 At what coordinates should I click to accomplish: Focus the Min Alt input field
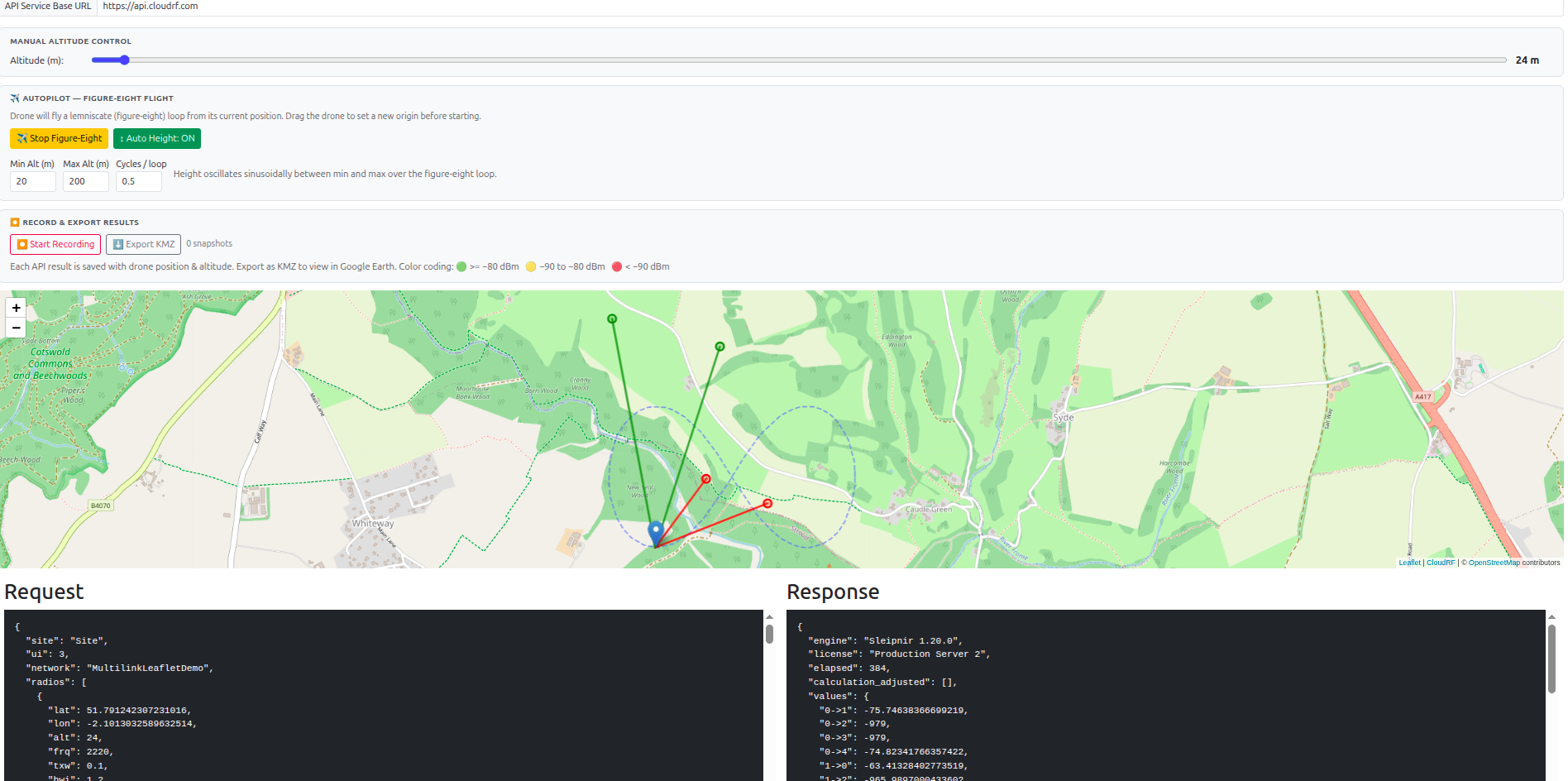click(33, 182)
